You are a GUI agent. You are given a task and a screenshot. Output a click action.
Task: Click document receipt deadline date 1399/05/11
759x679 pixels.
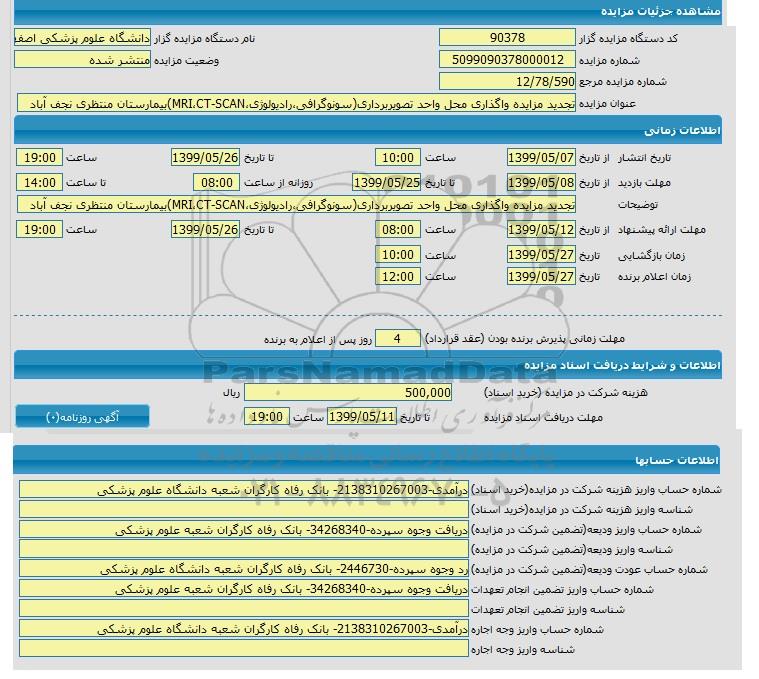pos(362,417)
